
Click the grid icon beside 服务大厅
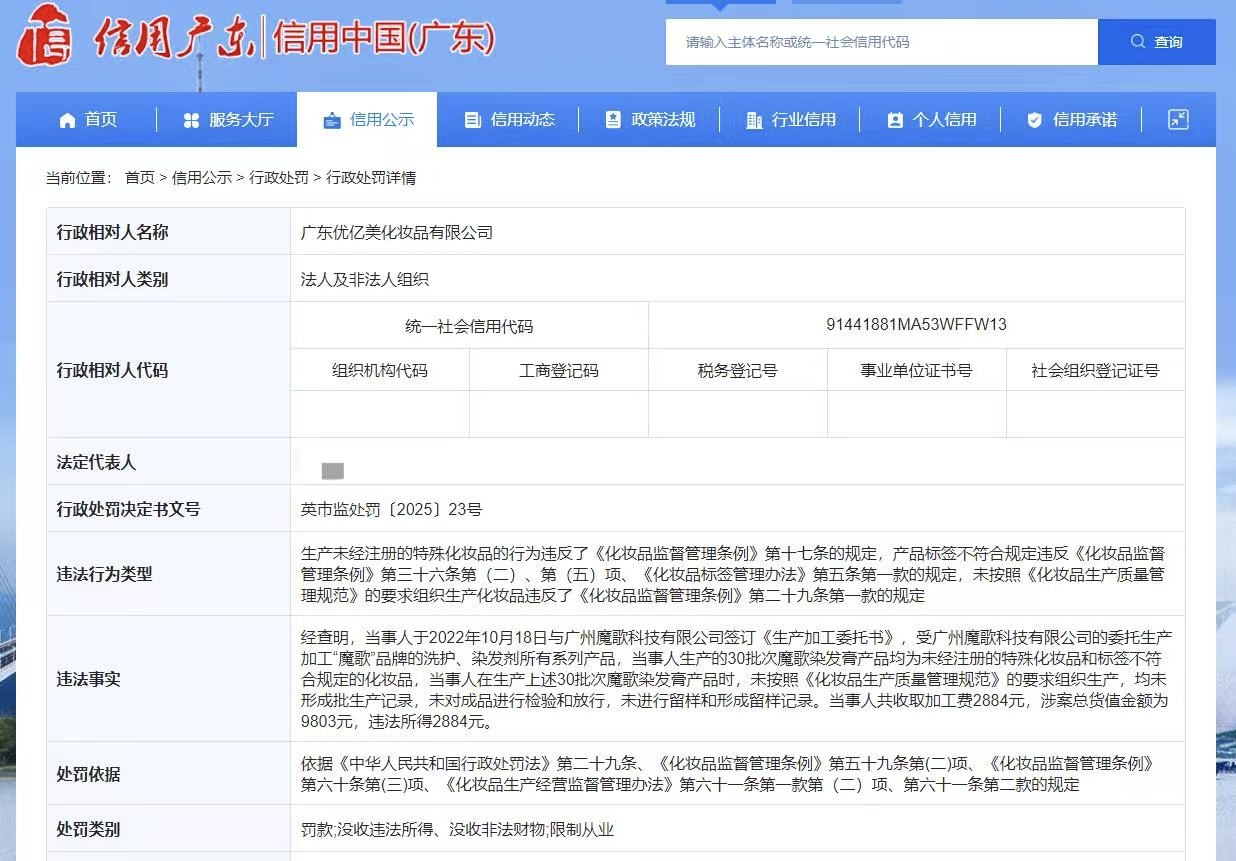[x=192, y=120]
